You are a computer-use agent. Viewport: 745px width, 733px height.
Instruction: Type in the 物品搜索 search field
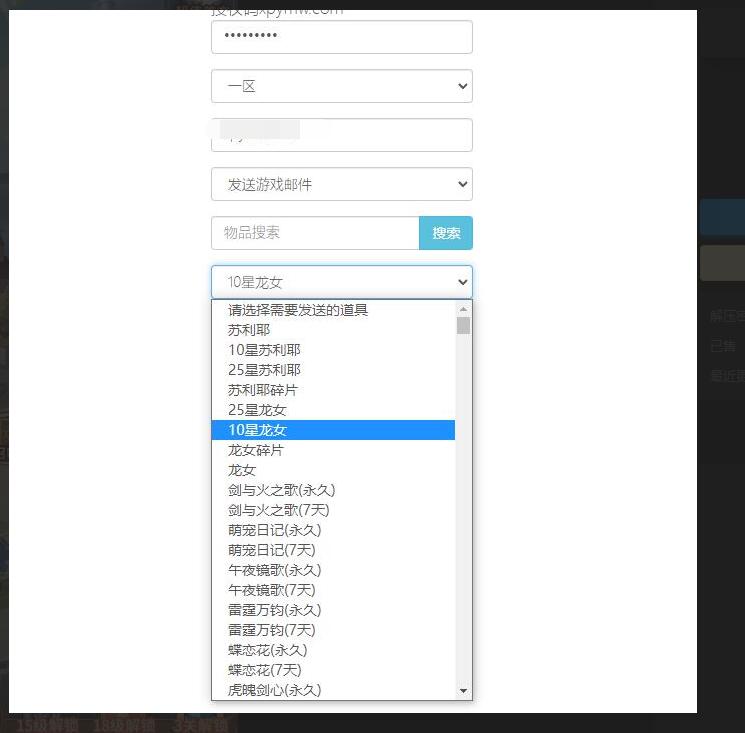315,233
